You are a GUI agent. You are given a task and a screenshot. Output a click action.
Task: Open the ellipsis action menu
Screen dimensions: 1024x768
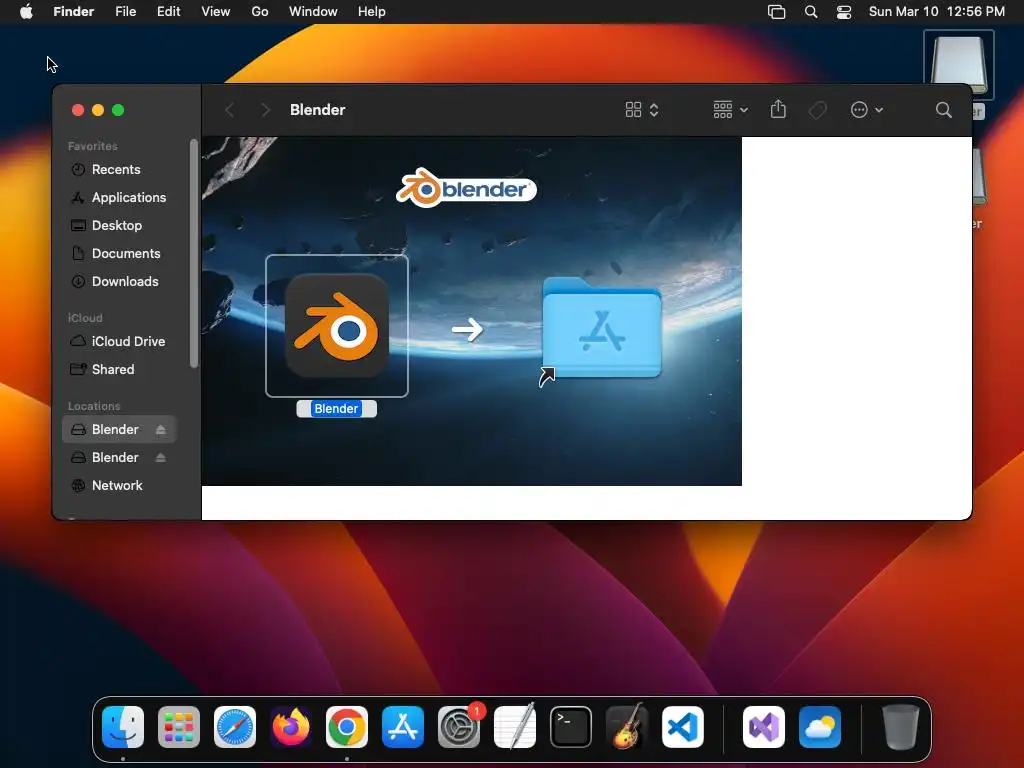[x=867, y=110]
